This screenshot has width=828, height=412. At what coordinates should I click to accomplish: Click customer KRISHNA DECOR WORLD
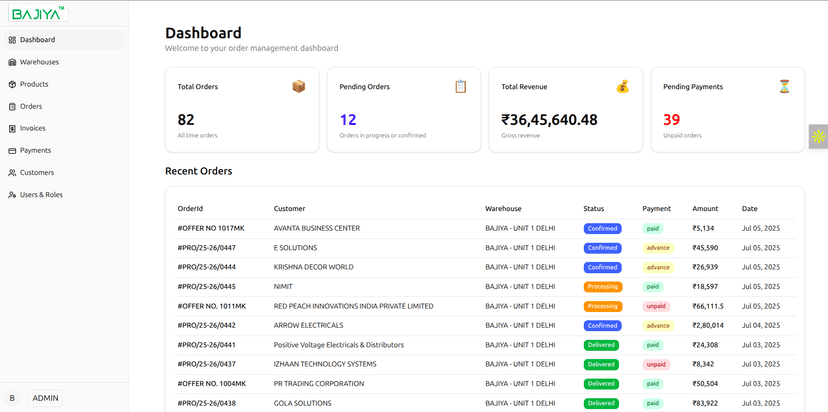[x=314, y=267]
